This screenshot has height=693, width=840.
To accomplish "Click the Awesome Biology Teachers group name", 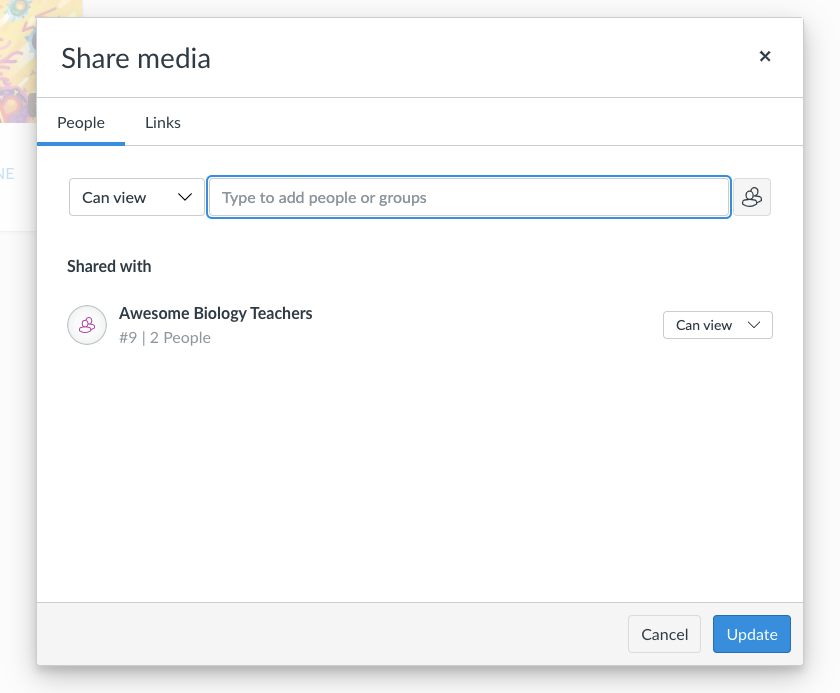I will click(216, 313).
